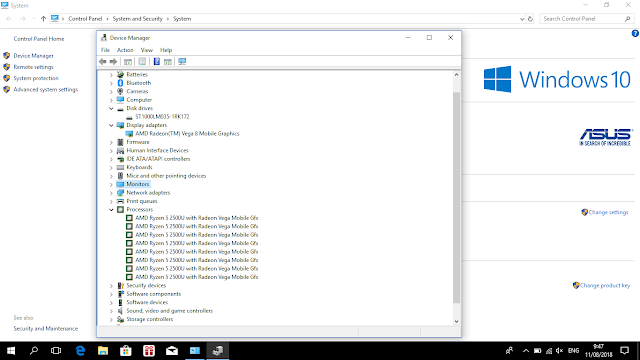Open the Action menu
The image size is (640, 360).
[125, 50]
